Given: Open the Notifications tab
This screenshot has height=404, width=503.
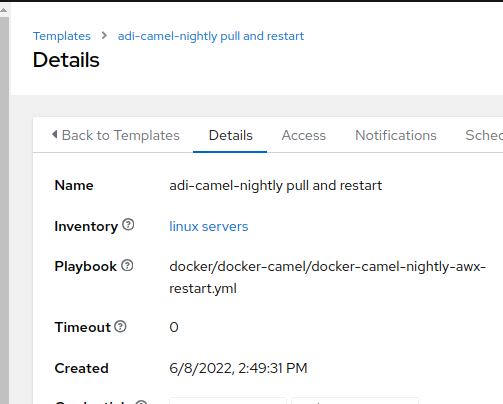Looking at the screenshot, I should pyautogui.click(x=396, y=135).
